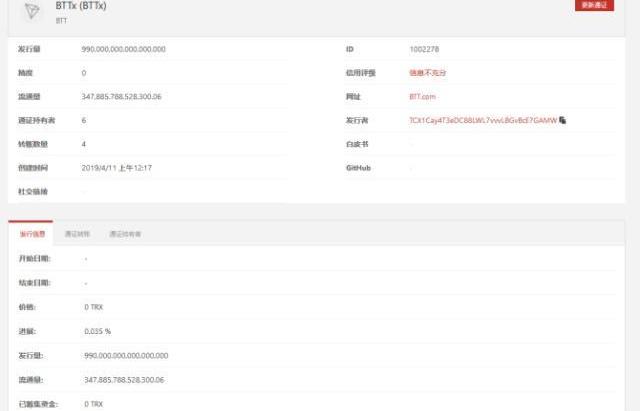Click the holder count value 6
Screen dimensions: 640x411
pyautogui.click(x=84, y=120)
